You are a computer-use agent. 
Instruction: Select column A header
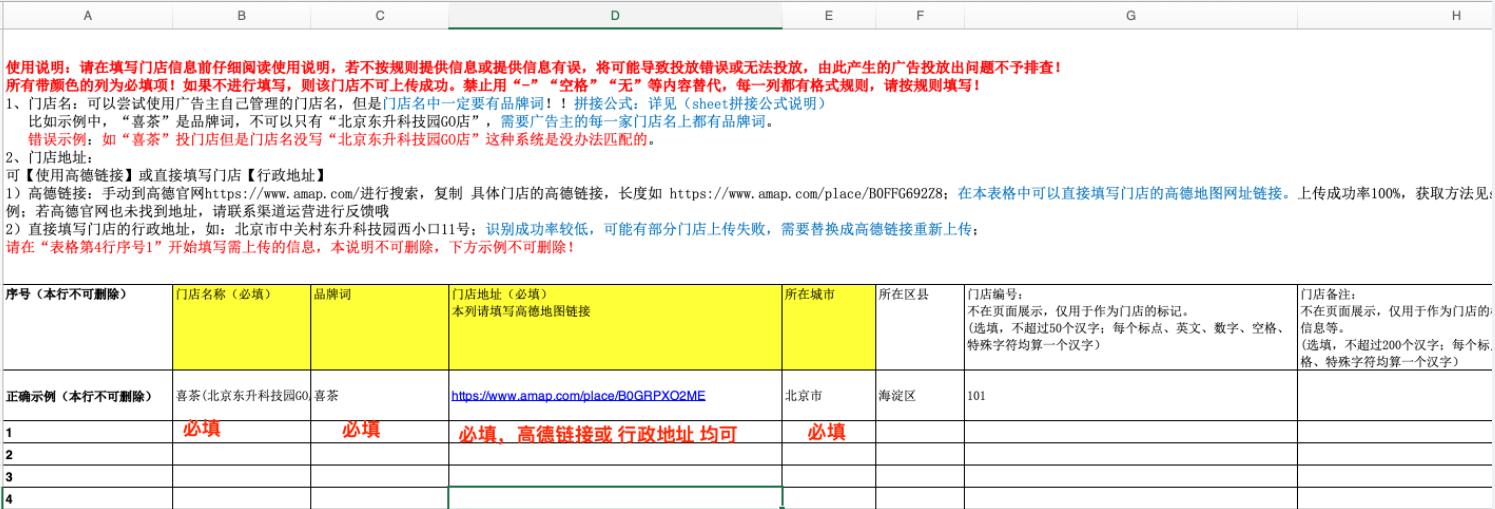click(87, 15)
